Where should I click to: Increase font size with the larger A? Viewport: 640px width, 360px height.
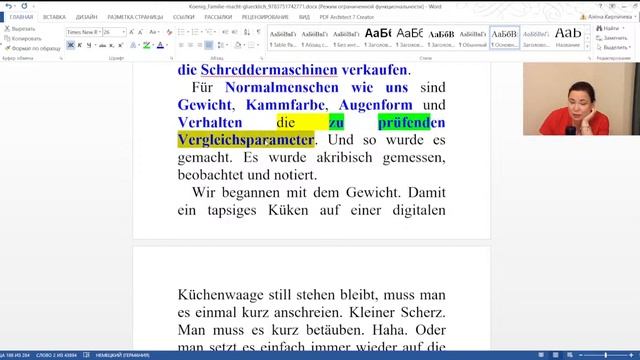coord(131,32)
